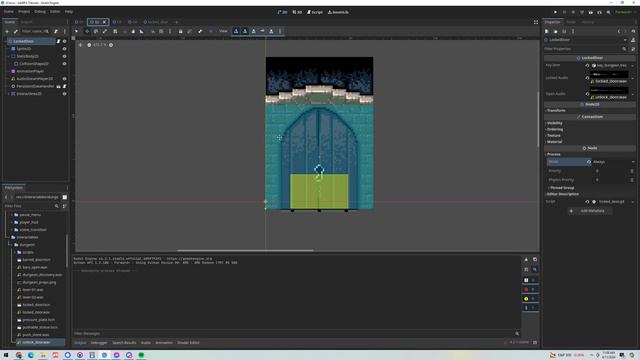Clear the Output log
Image resolution: width=640 pixels, height=360 pixels.
point(526,260)
